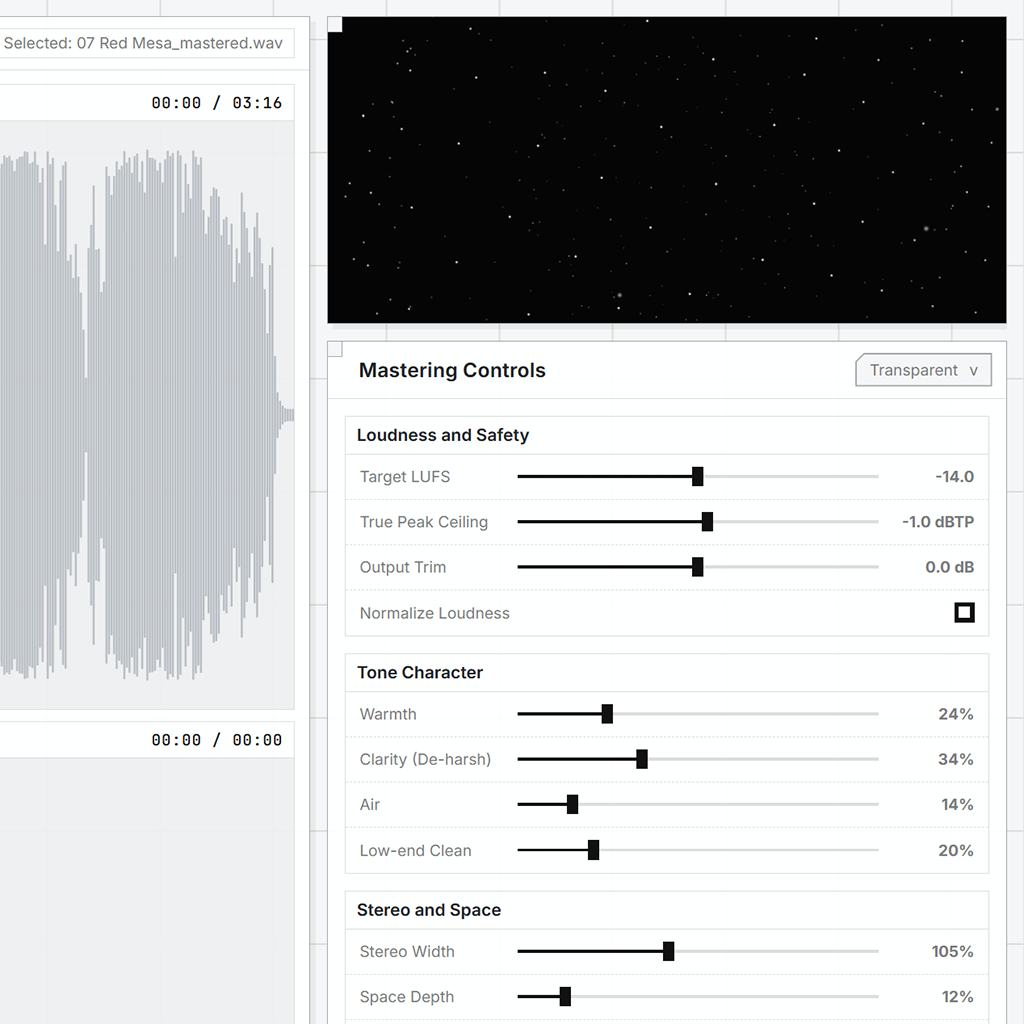1024x1024 pixels.
Task: Click the starfield visualizer preview
Action: click(x=667, y=170)
